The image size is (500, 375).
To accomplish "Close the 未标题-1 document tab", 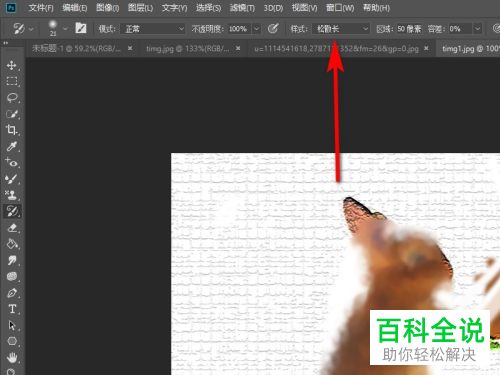I will point(130,49).
